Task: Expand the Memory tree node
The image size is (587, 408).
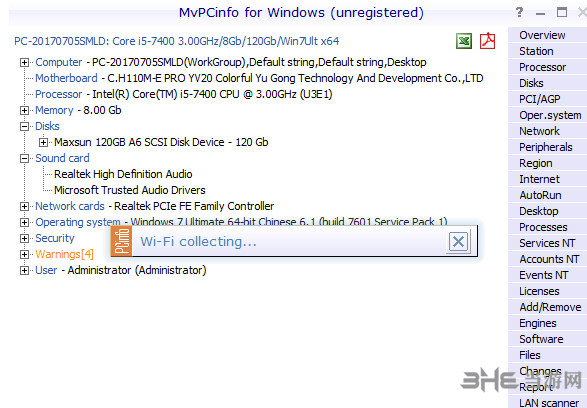Action: tap(24, 110)
